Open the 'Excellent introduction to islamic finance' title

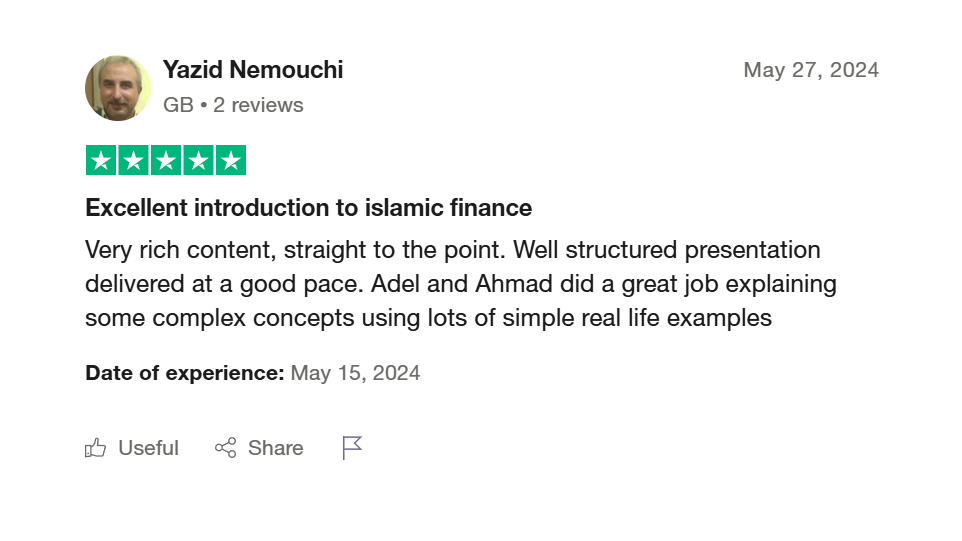(x=308, y=208)
